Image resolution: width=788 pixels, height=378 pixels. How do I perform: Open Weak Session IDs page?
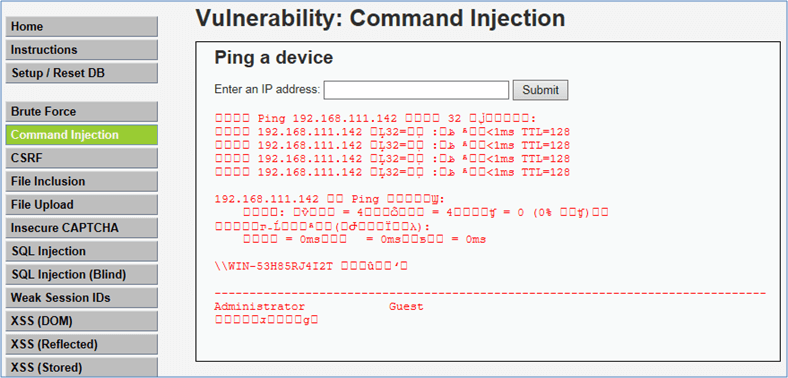pos(81,298)
